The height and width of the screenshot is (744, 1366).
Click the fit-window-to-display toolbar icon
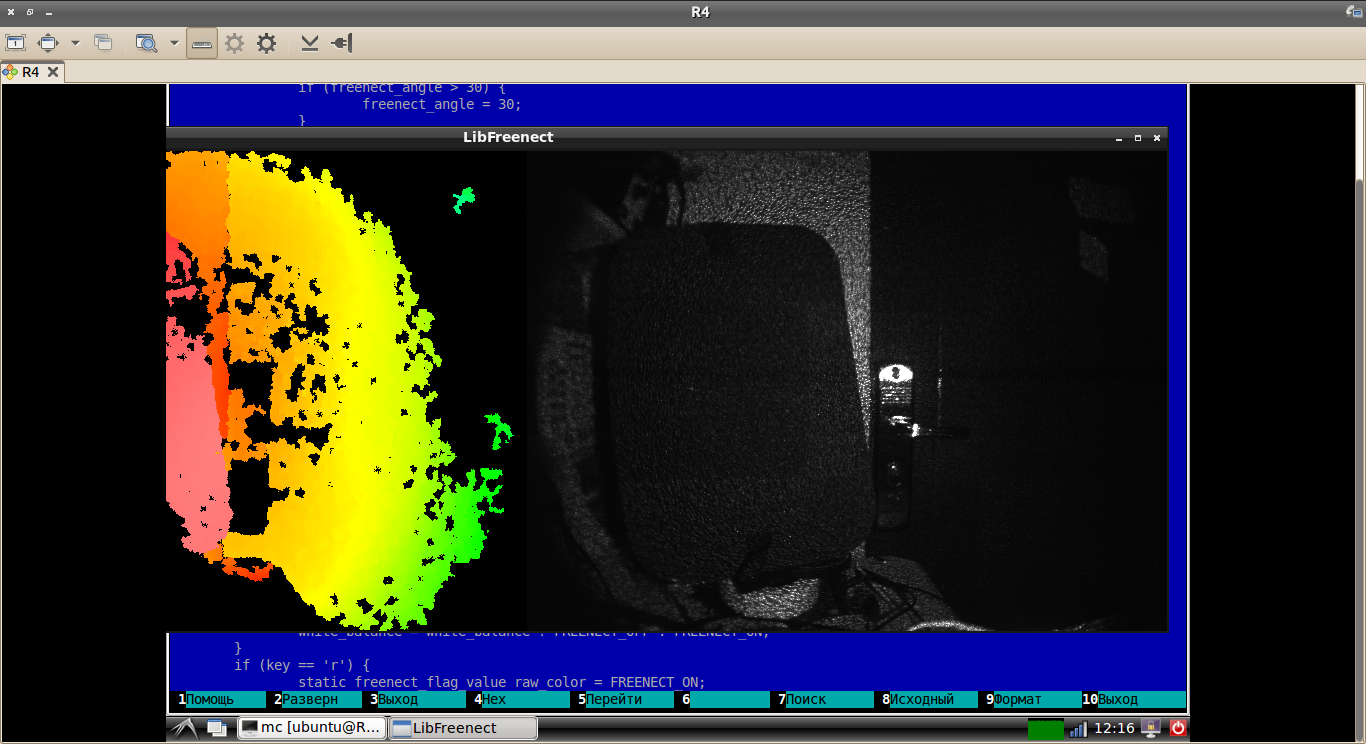click(x=16, y=43)
